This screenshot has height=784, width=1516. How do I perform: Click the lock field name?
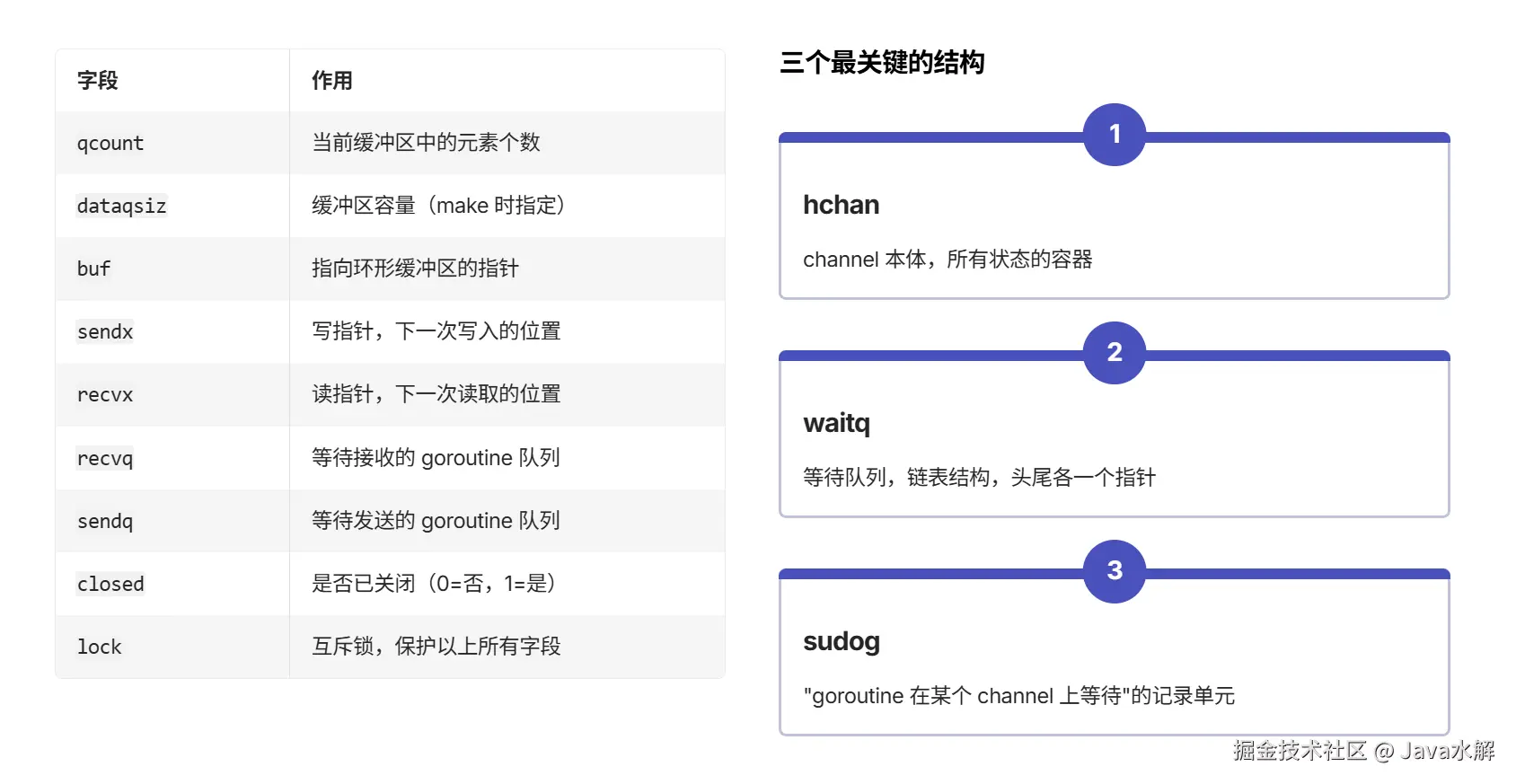tap(99, 647)
